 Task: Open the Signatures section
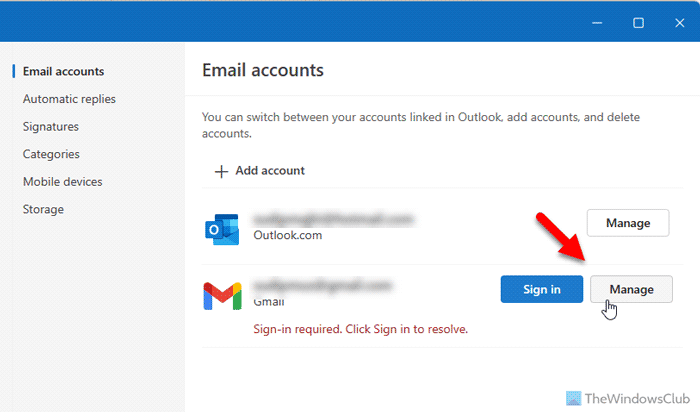(51, 127)
